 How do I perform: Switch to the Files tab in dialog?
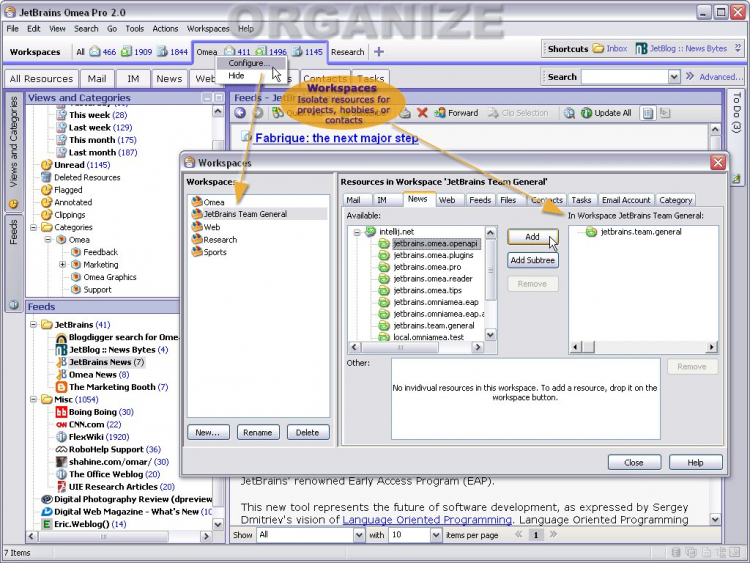point(508,200)
